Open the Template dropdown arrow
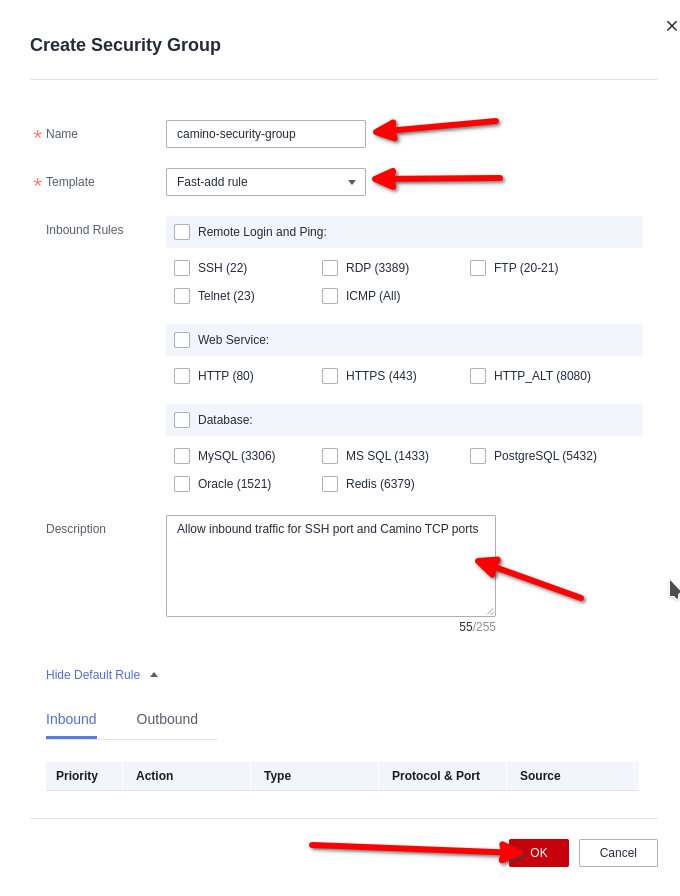Viewport: 680px width, 896px height. tap(352, 182)
